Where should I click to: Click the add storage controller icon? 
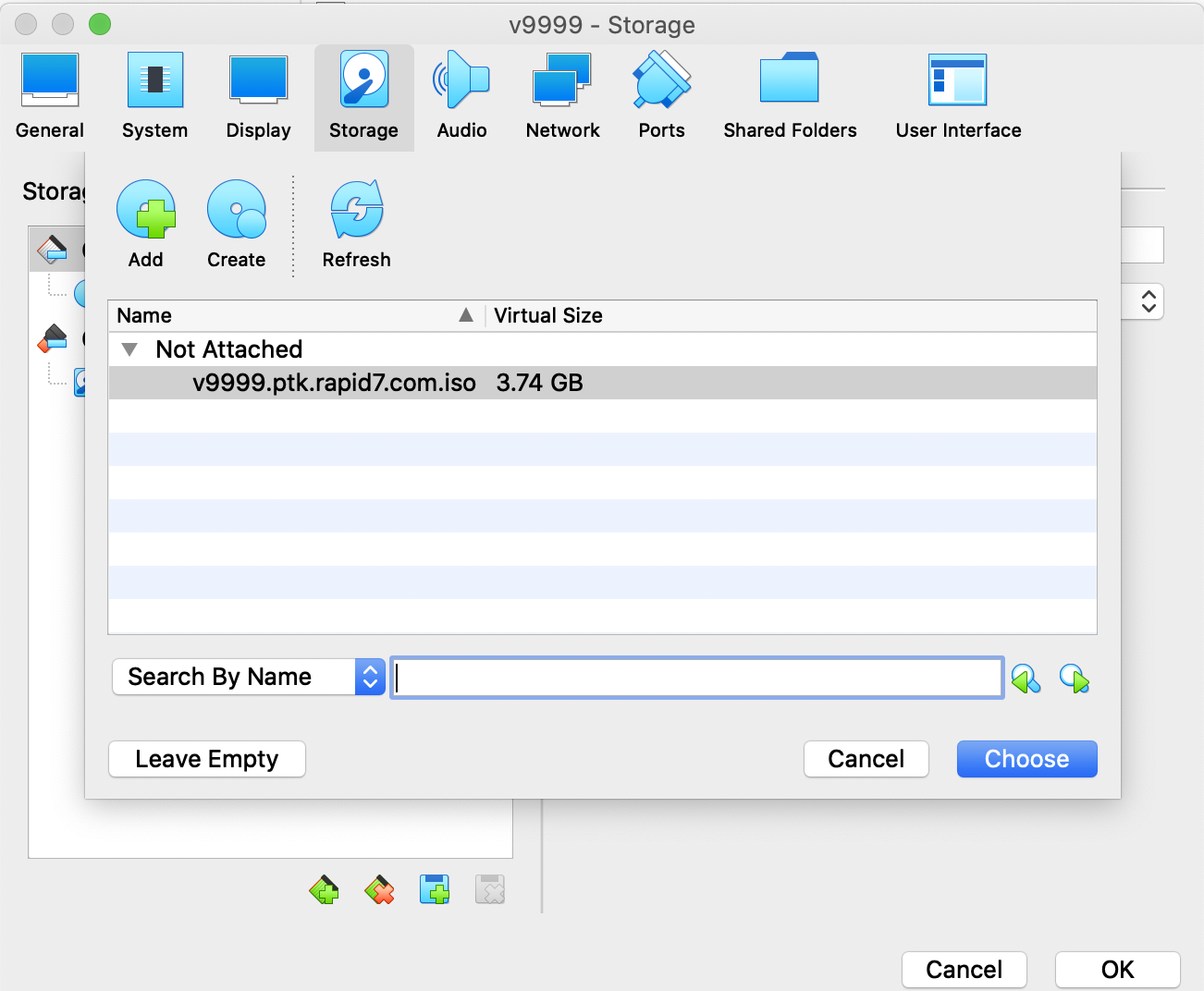coord(324,889)
